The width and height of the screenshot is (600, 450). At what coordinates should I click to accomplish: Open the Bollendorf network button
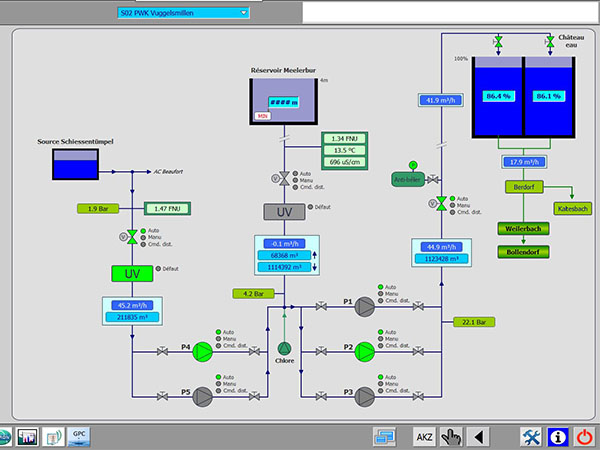(523, 252)
